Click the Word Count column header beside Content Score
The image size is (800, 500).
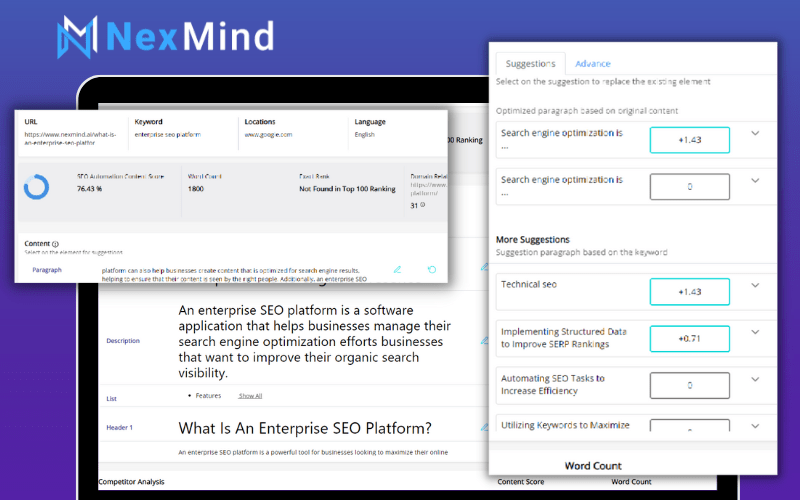[631, 482]
